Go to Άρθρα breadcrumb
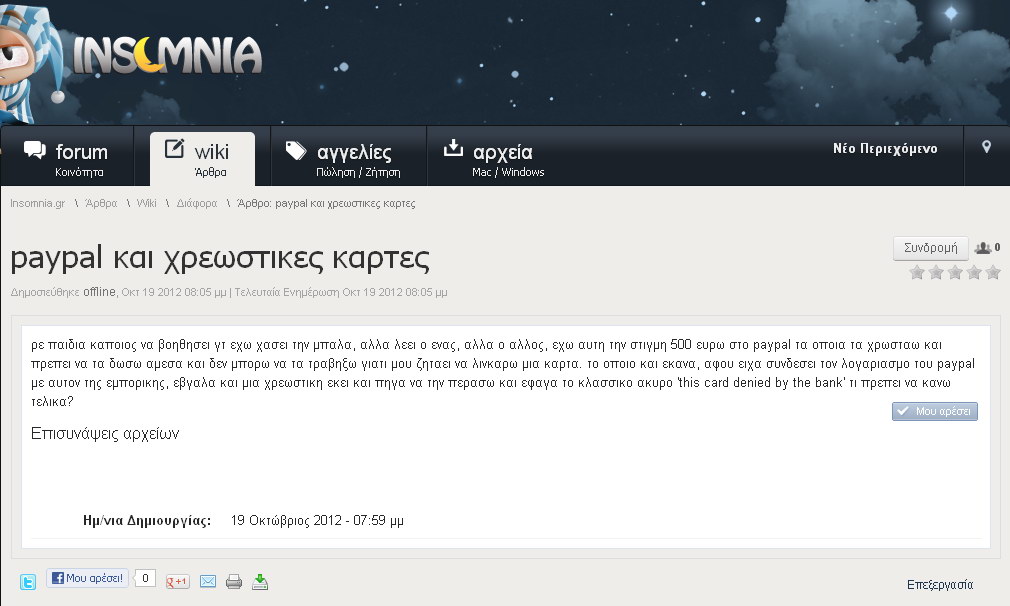Image resolution: width=1010 pixels, height=606 pixels. [101, 204]
